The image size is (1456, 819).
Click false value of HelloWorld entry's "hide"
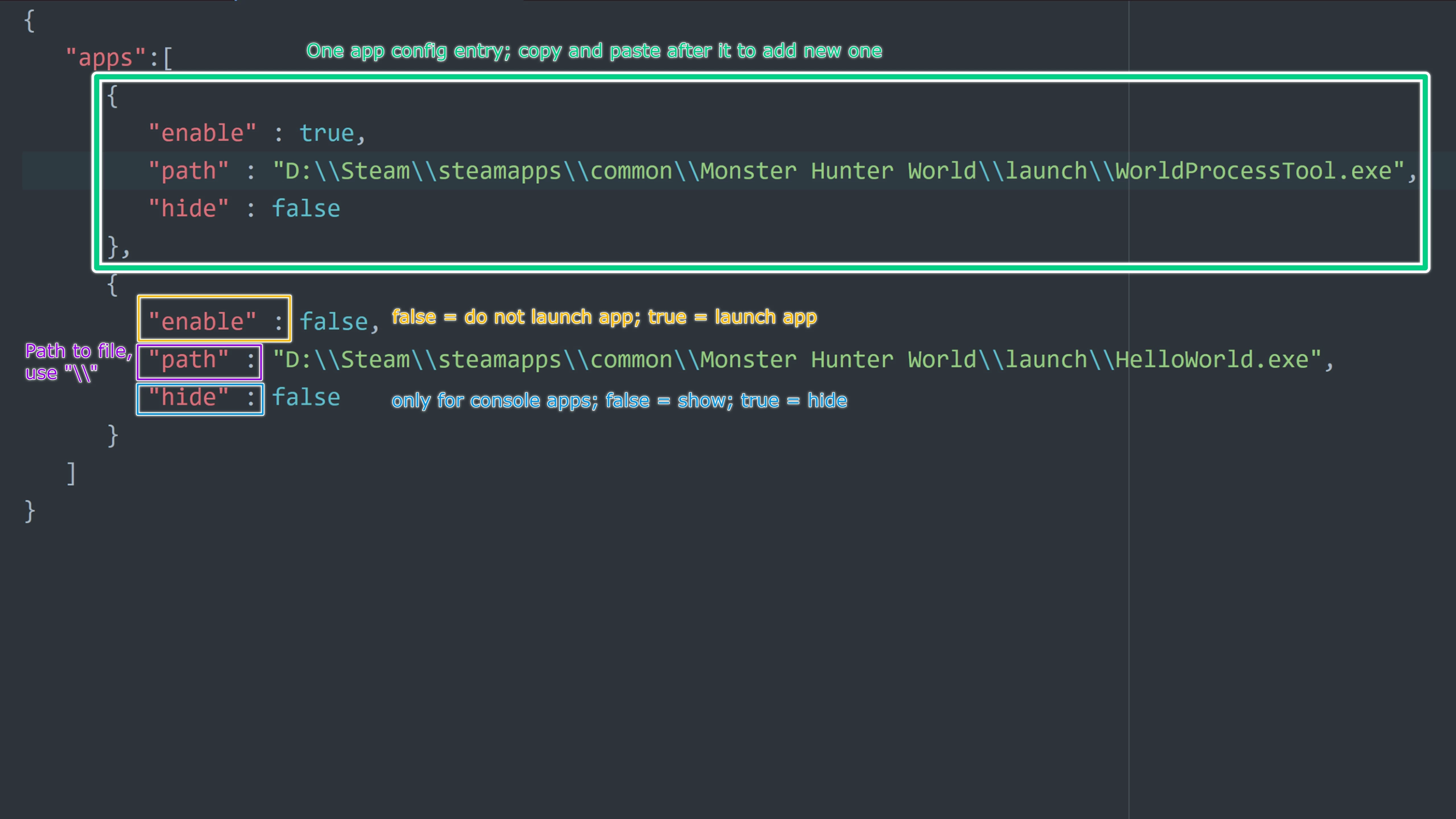[306, 397]
